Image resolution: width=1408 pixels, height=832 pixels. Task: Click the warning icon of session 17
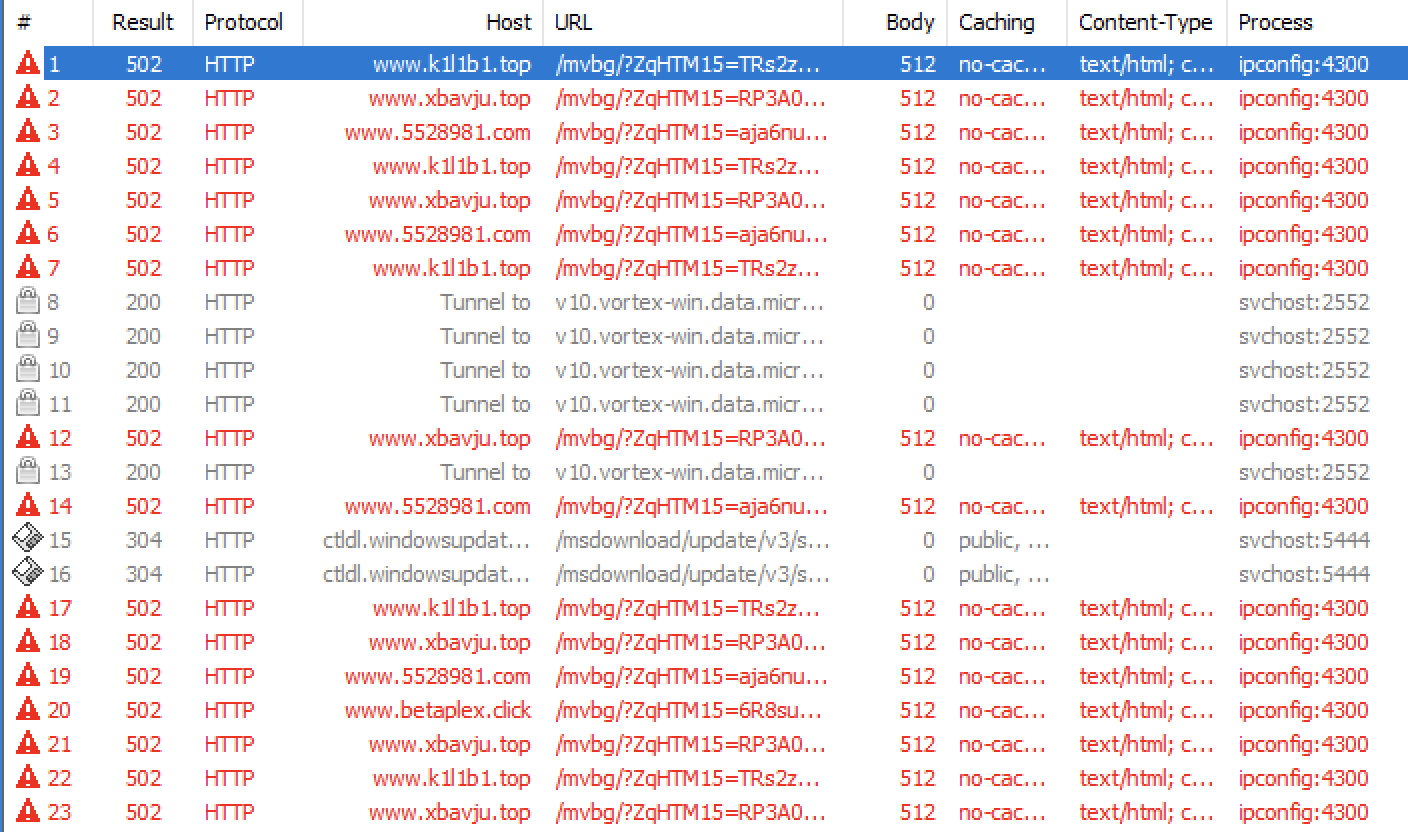28,608
